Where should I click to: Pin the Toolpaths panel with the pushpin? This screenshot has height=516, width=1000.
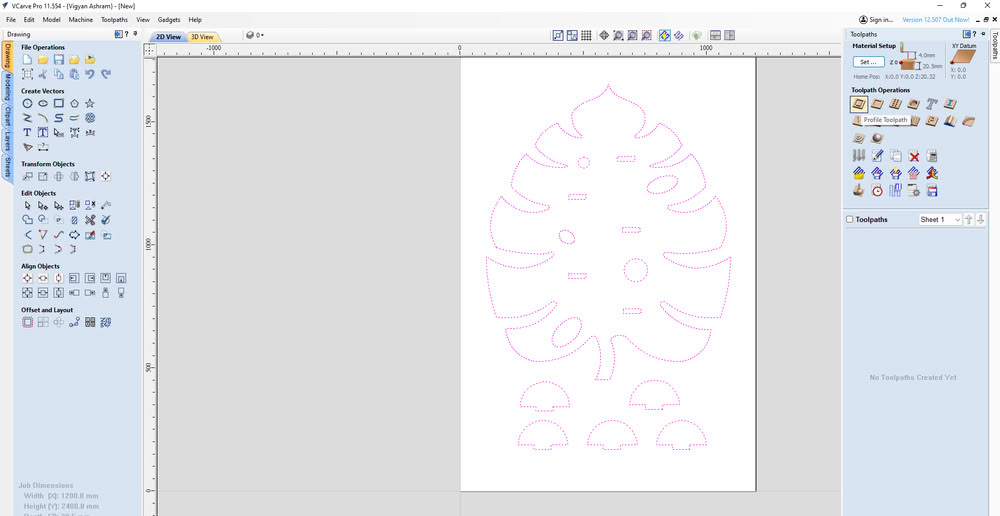985,34
